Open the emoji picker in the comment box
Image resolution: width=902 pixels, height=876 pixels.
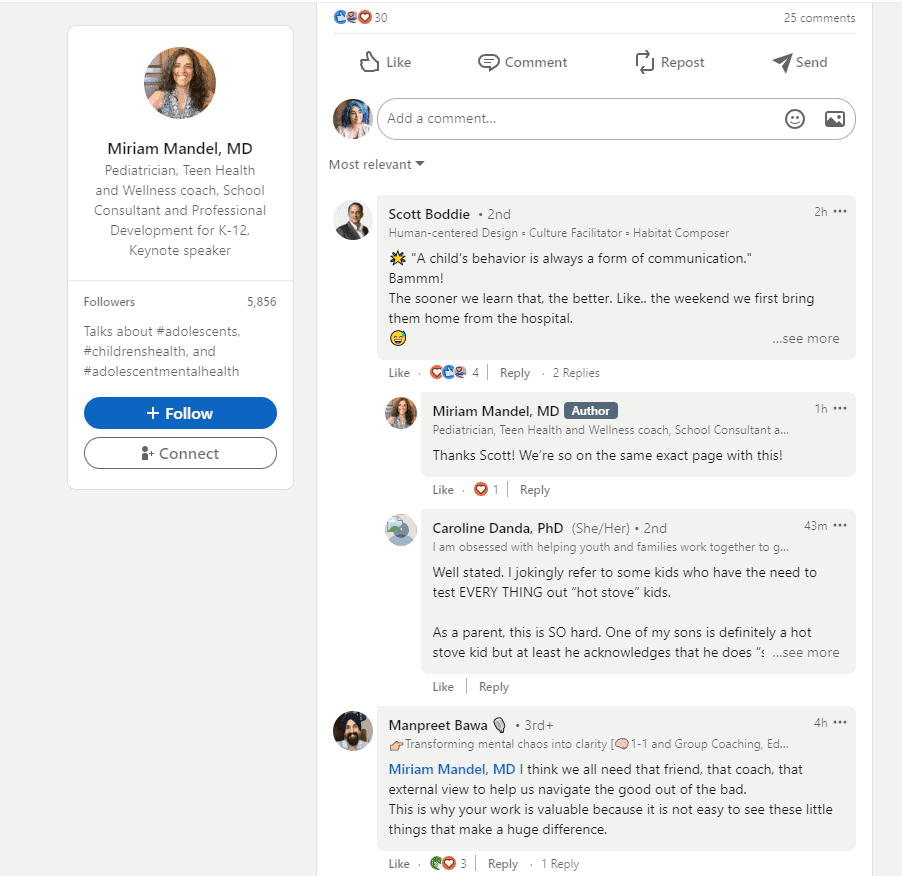(795, 118)
